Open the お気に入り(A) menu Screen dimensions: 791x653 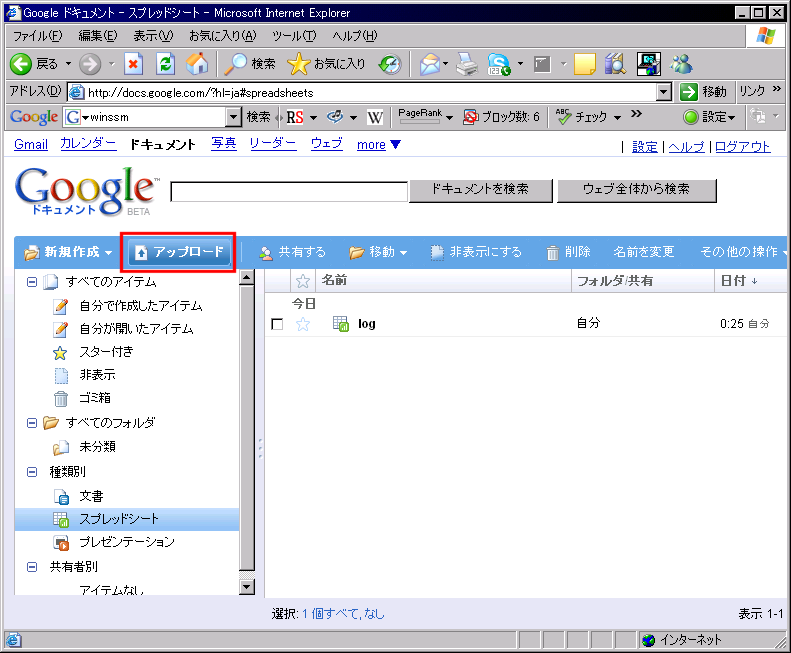222,36
